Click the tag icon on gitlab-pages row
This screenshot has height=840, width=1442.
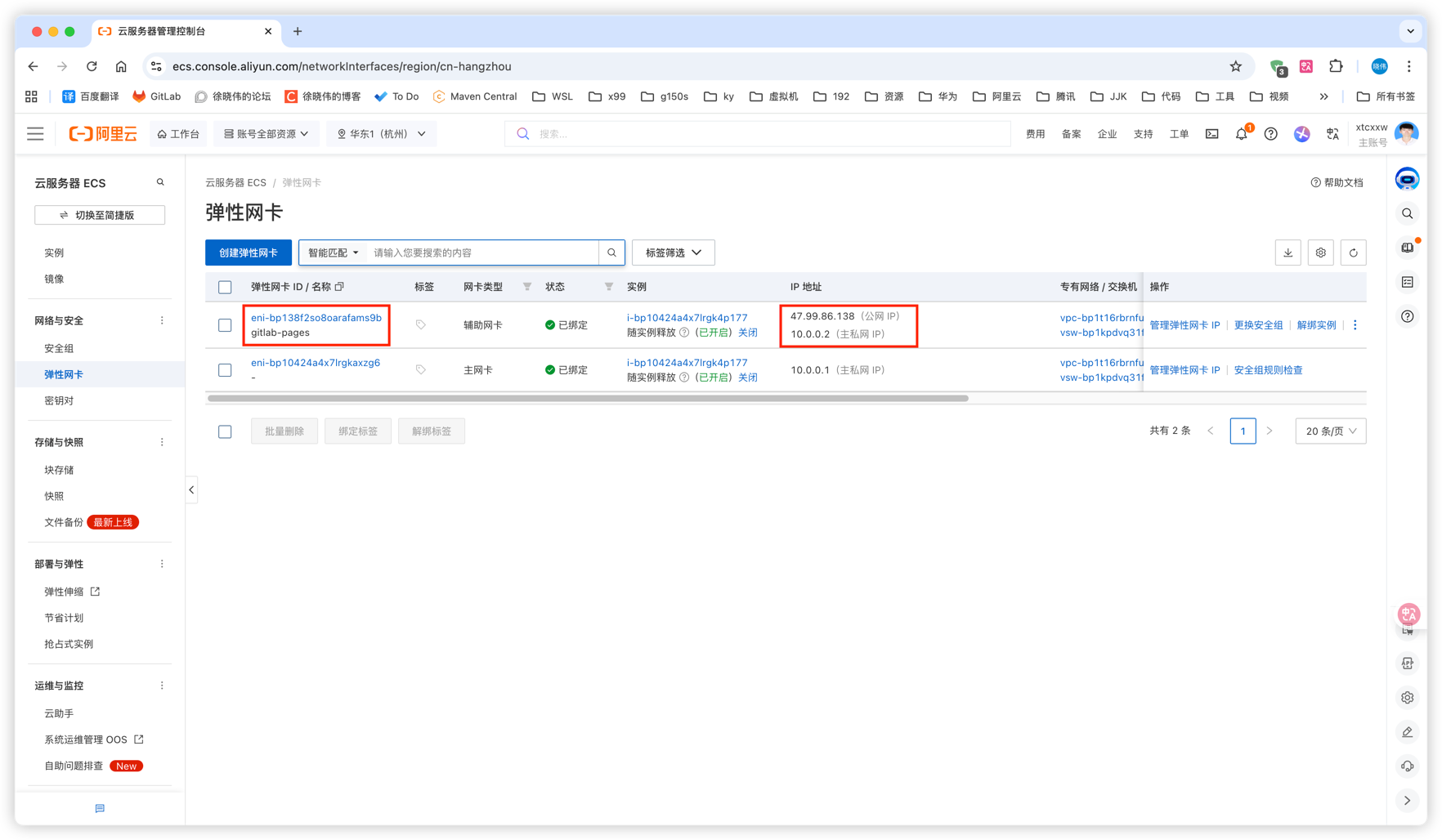pyautogui.click(x=421, y=325)
